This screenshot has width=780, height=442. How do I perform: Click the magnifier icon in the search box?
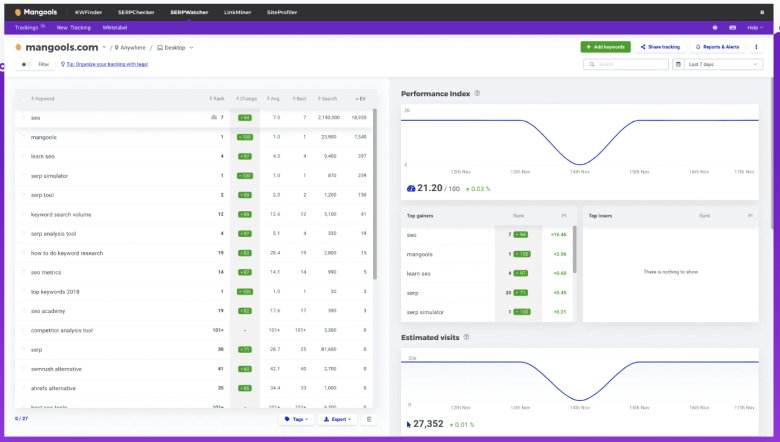592,64
